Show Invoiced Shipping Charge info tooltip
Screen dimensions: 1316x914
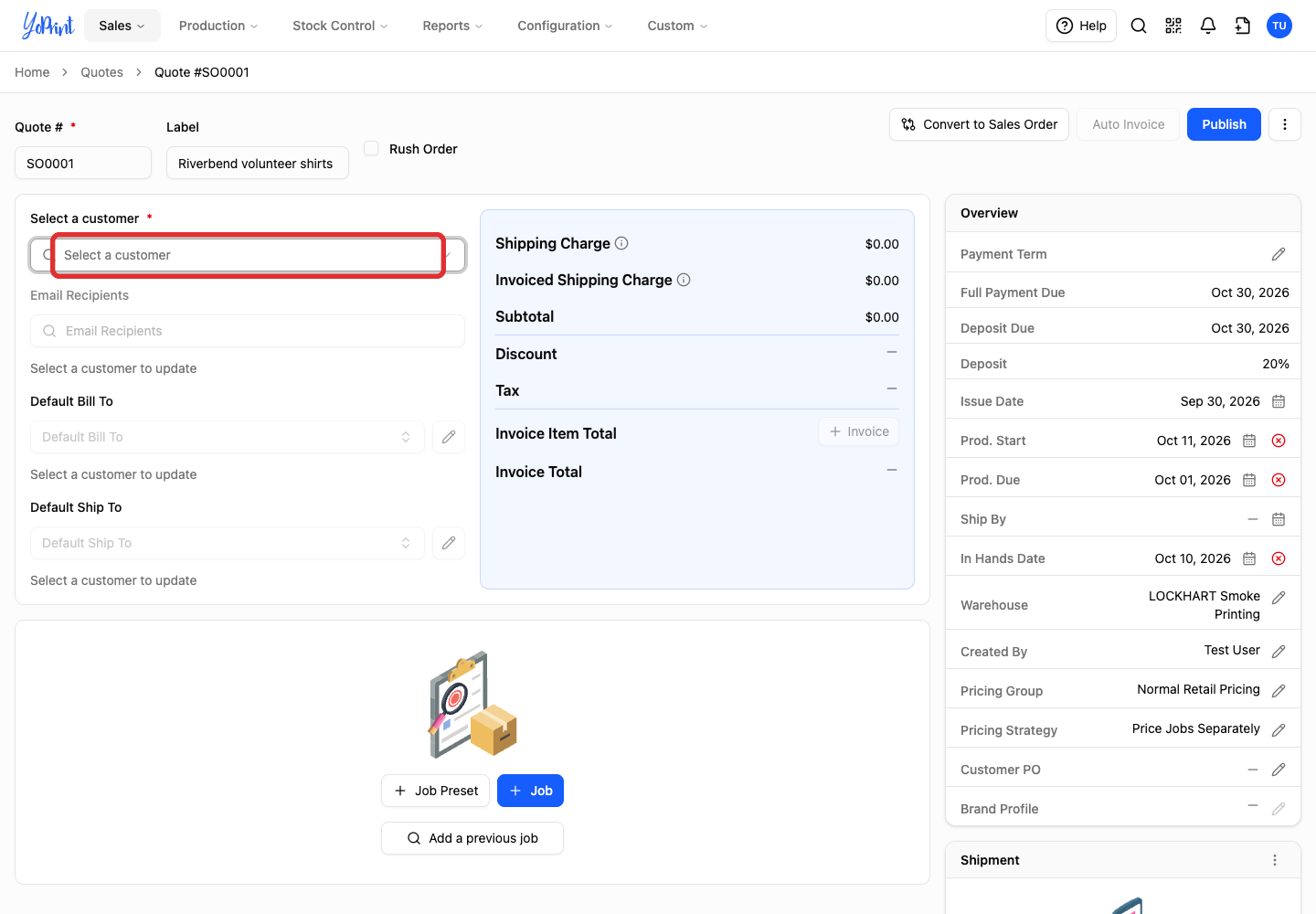(684, 280)
